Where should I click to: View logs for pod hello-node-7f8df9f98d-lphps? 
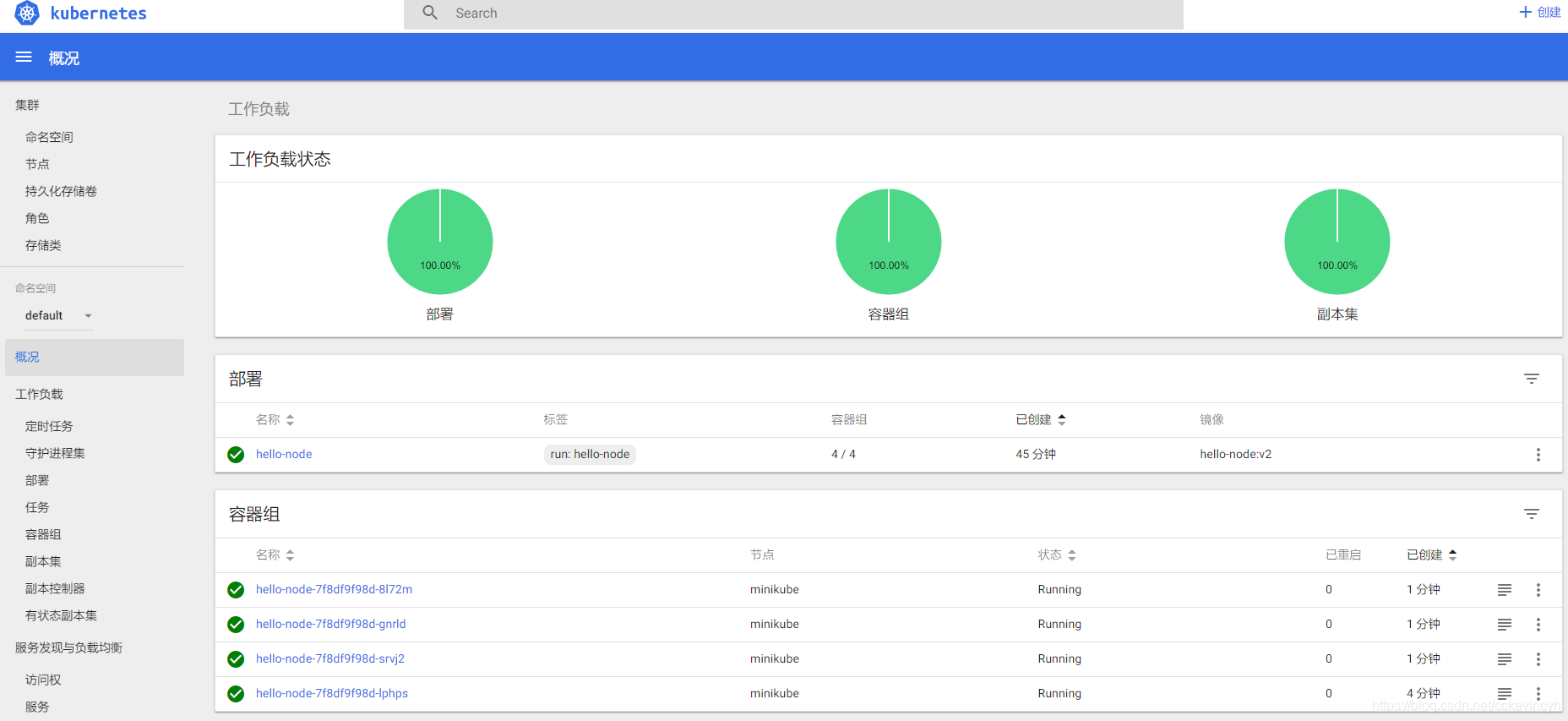pyautogui.click(x=1505, y=693)
